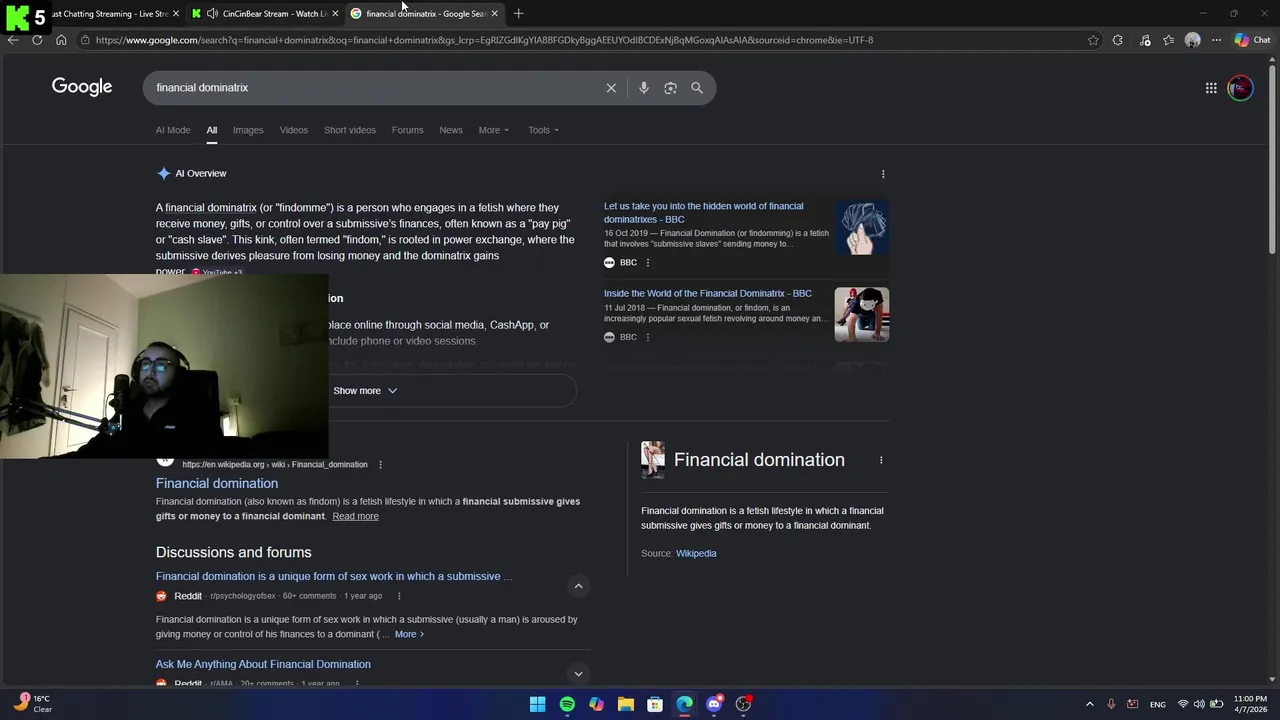This screenshot has height=720, width=1280.
Task: Open Copilot Chat in browser toolbar
Action: tap(1252, 40)
